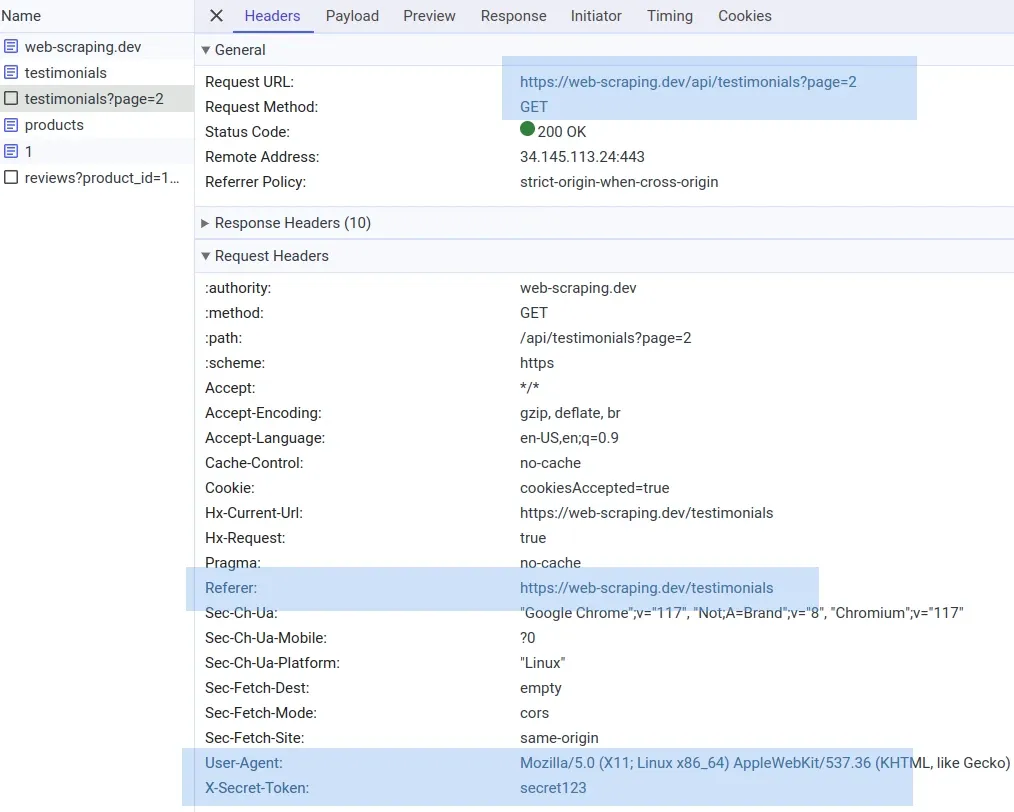This screenshot has width=1014, height=812.
Task: Switch to the Initiator tab
Action: (596, 16)
